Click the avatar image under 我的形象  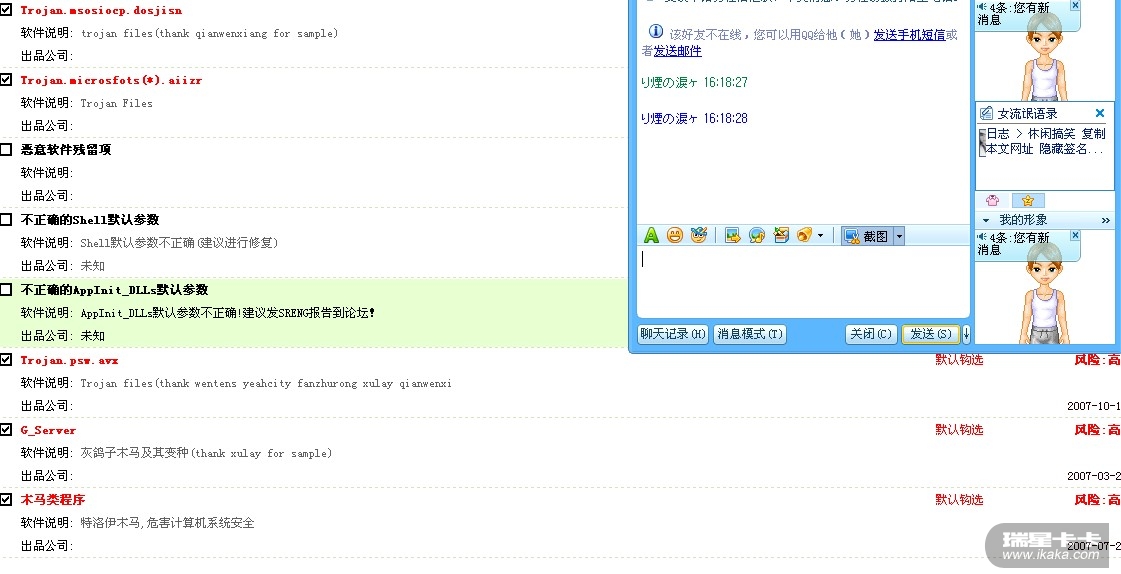(x=1045, y=293)
